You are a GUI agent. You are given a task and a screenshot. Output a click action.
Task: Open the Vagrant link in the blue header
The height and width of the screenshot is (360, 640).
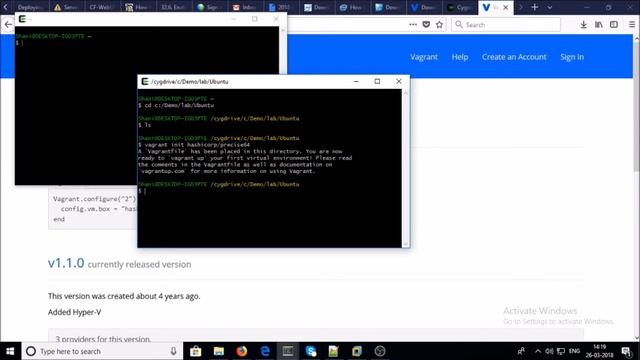click(424, 57)
